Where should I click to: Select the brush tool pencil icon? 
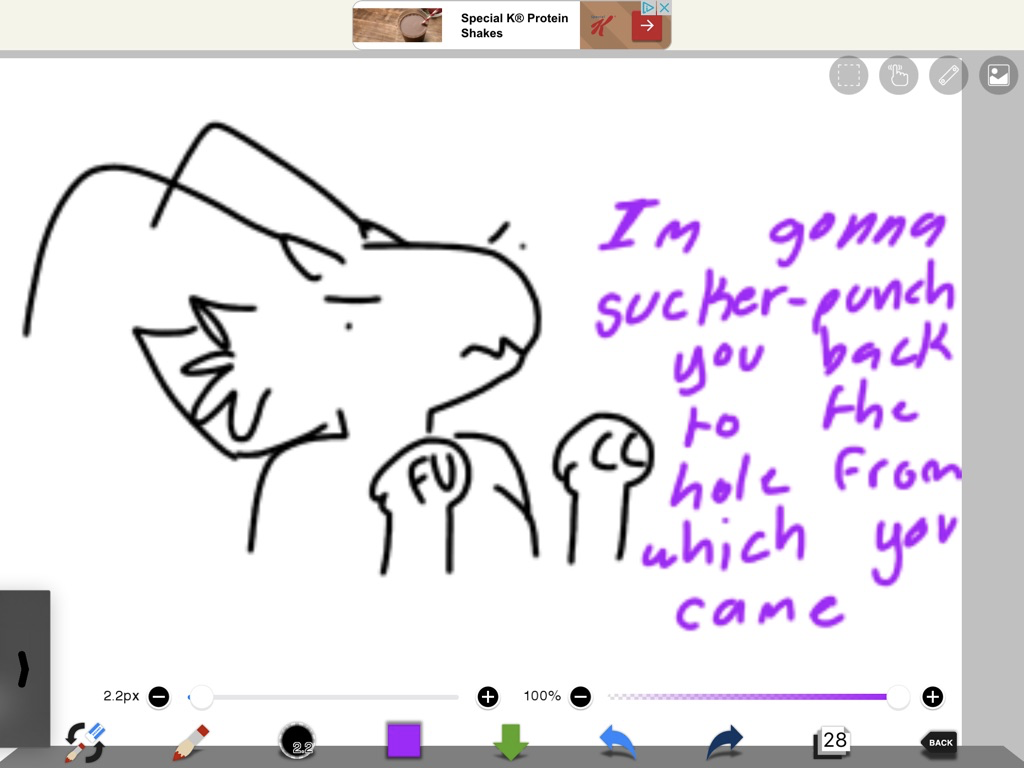pyautogui.click(x=190, y=743)
